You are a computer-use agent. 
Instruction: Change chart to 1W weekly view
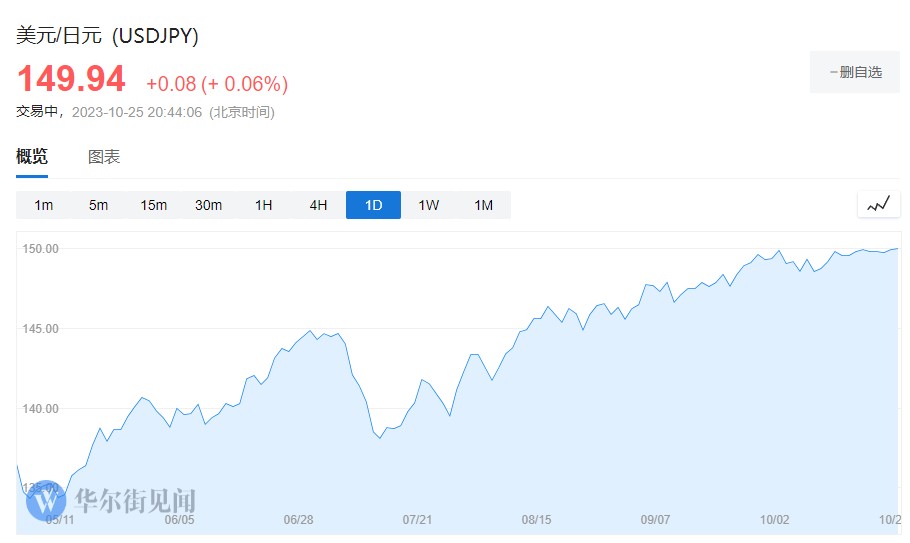tap(428, 205)
